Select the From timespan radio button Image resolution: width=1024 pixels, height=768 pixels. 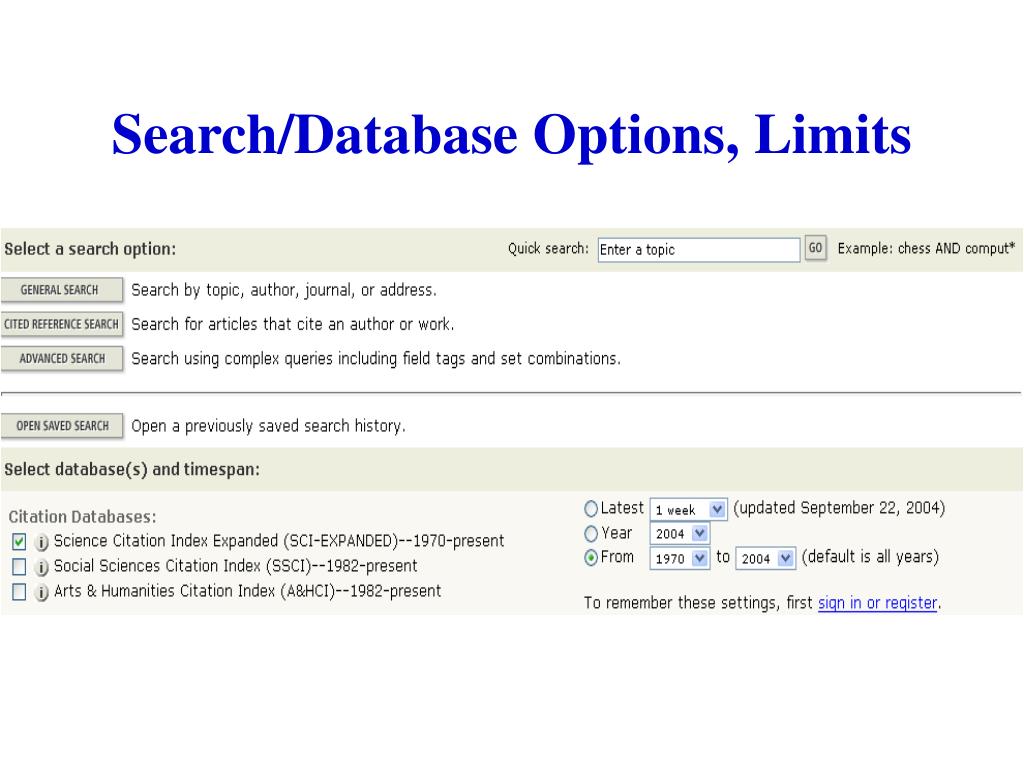click(x=590, y=558)
